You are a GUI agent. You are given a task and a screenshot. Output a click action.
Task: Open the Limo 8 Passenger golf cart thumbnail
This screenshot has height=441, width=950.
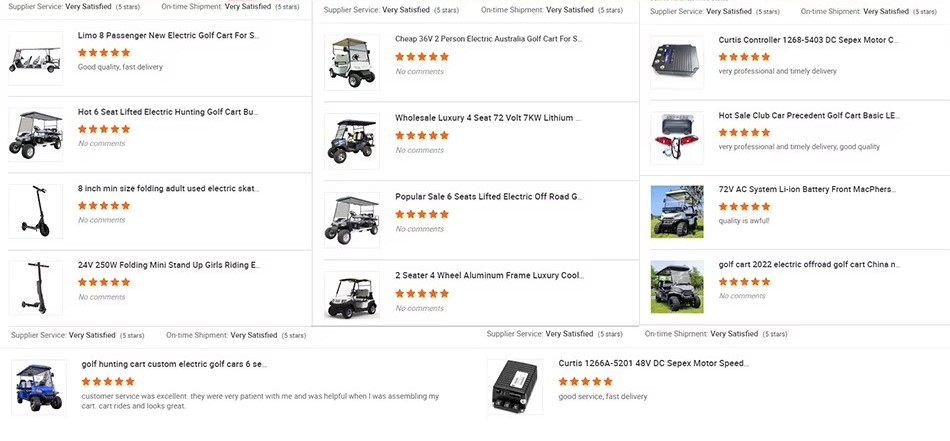pos(36,59)
